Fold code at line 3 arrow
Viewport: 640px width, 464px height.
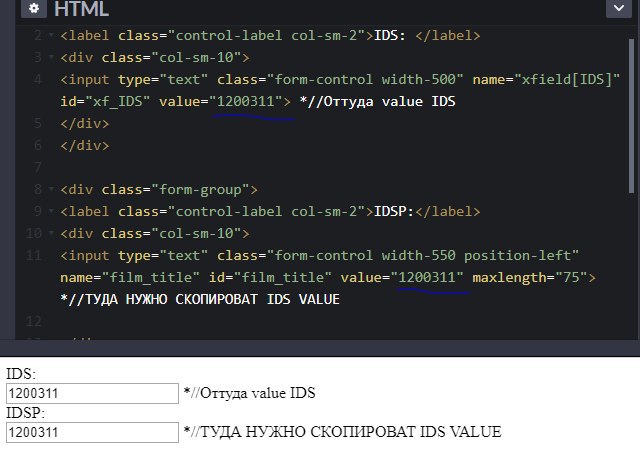pos(51,57)
